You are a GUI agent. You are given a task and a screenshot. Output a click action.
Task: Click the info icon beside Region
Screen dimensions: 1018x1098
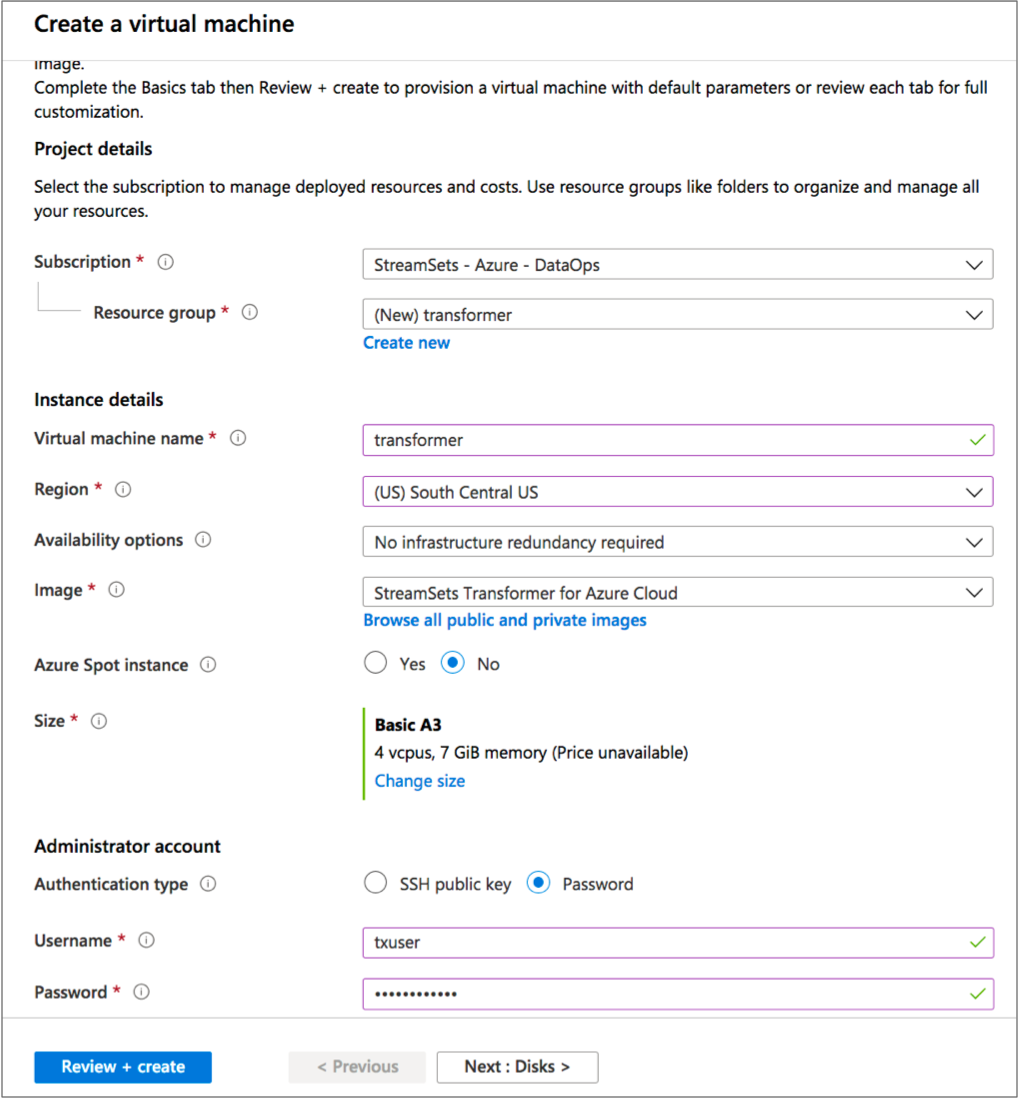123,489
